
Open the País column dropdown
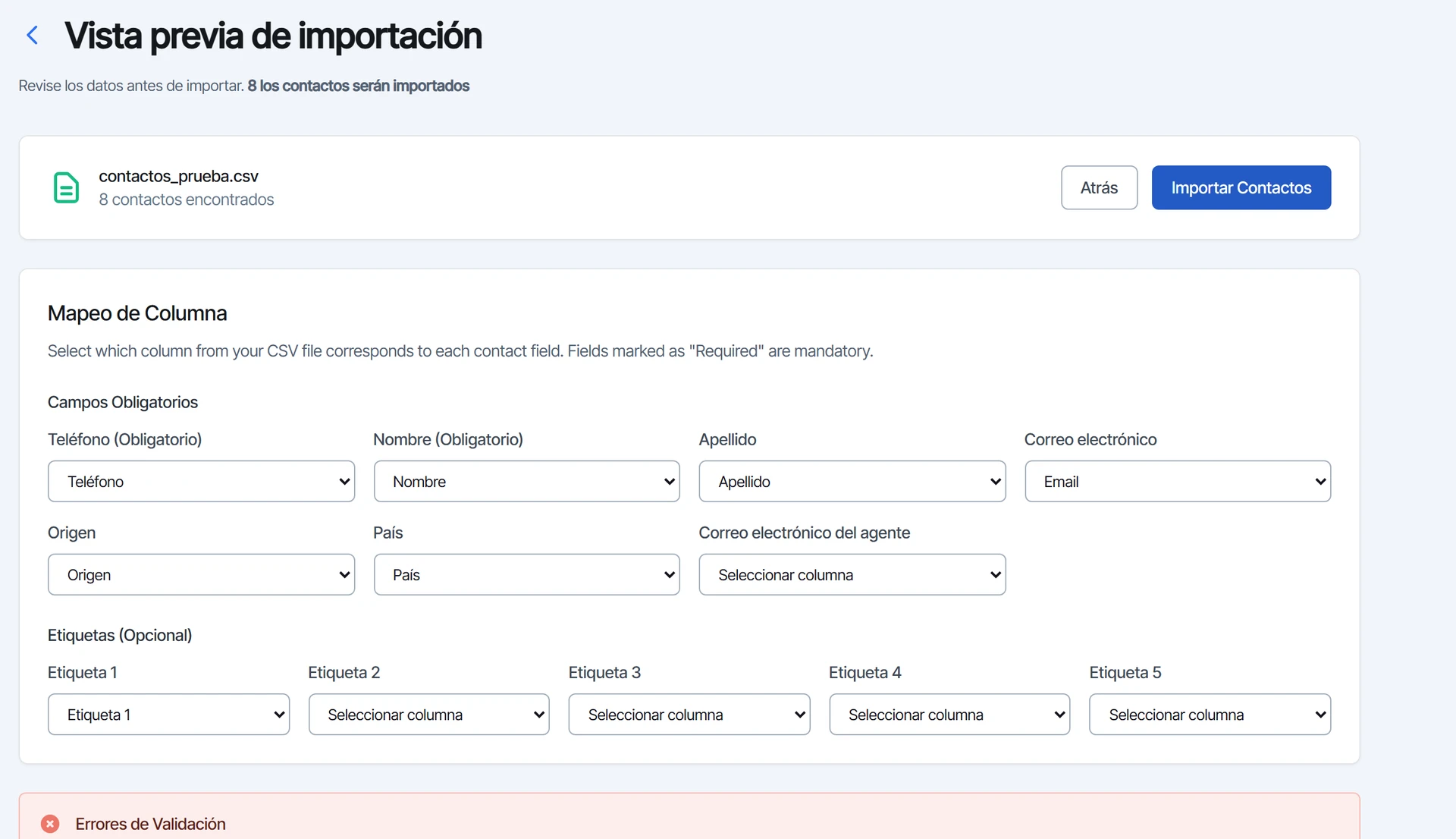click(x=526, y=574)
